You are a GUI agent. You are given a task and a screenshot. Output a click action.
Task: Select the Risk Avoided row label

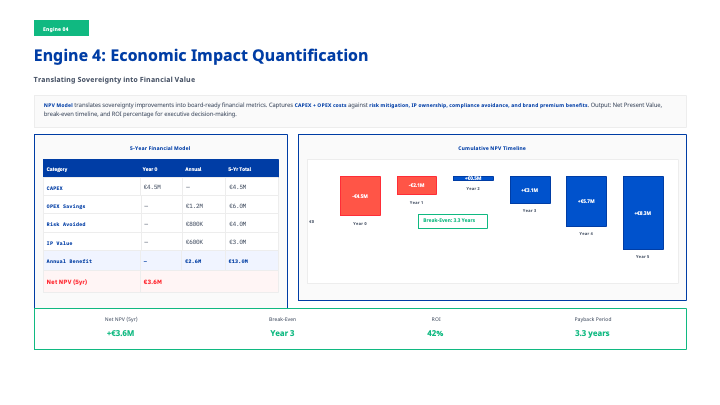point(64,223)
